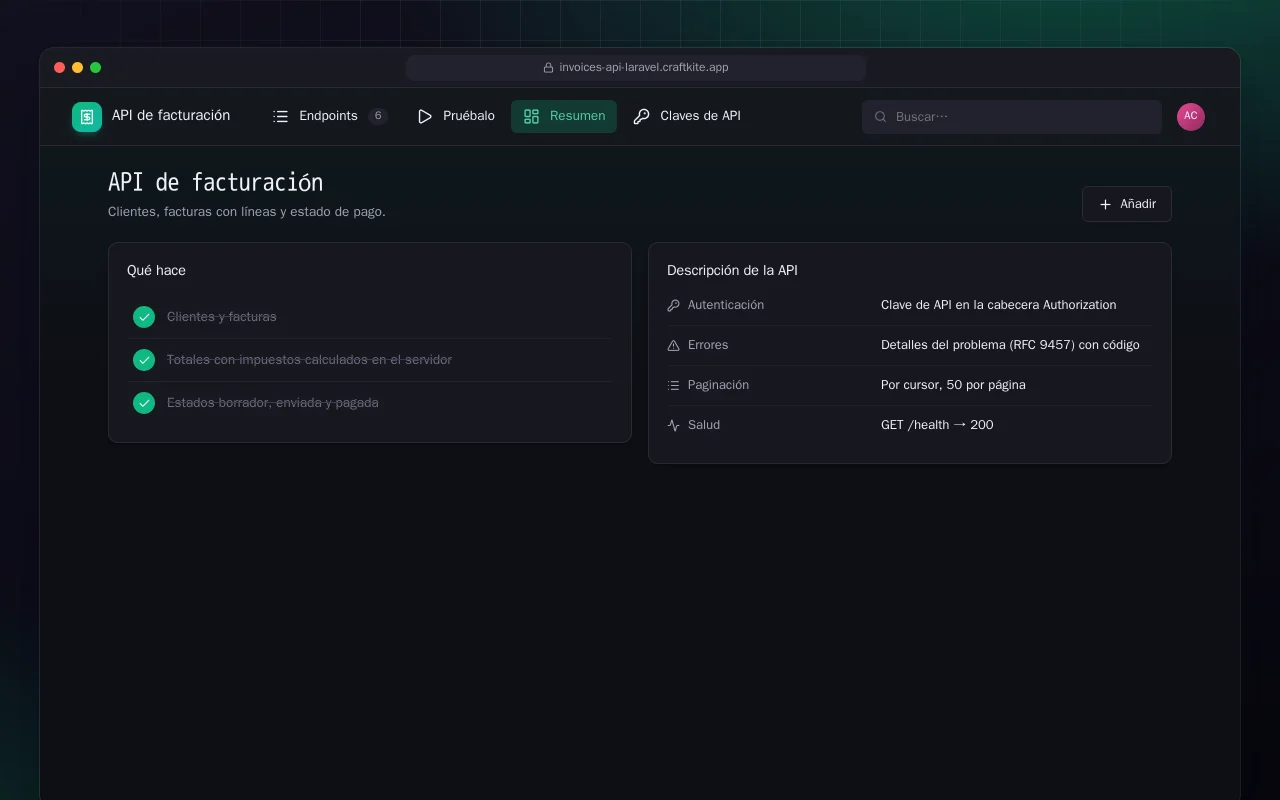Switch to the Pruébalo tab
This screenshot has height=800, width=1280.
(455, 116)
